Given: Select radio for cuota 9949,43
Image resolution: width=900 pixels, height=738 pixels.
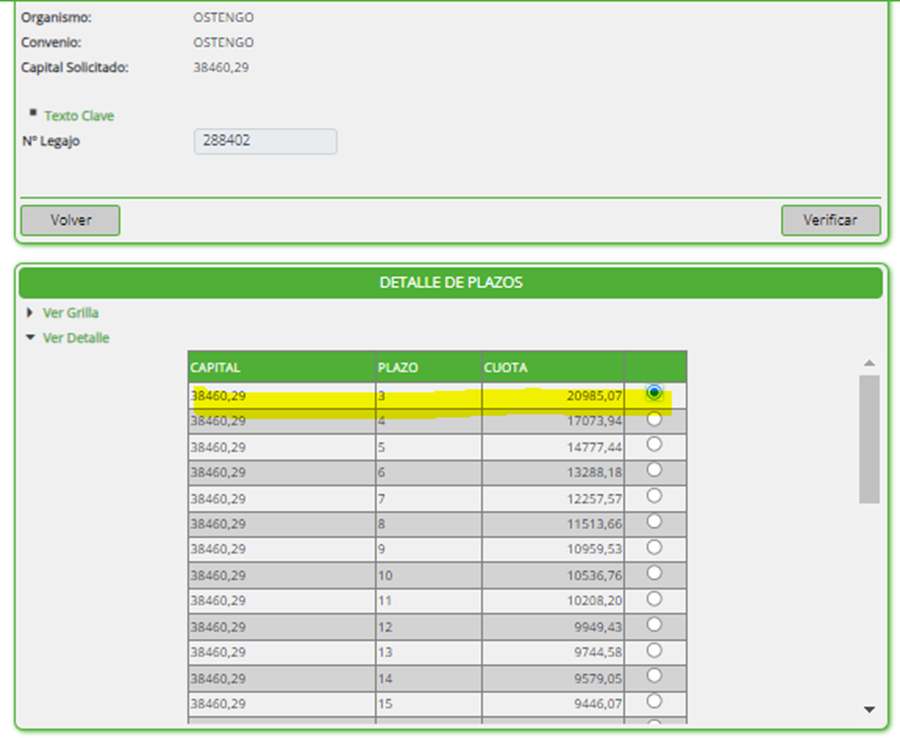Looking at the screenshot, I should click(x=654, y=624).
